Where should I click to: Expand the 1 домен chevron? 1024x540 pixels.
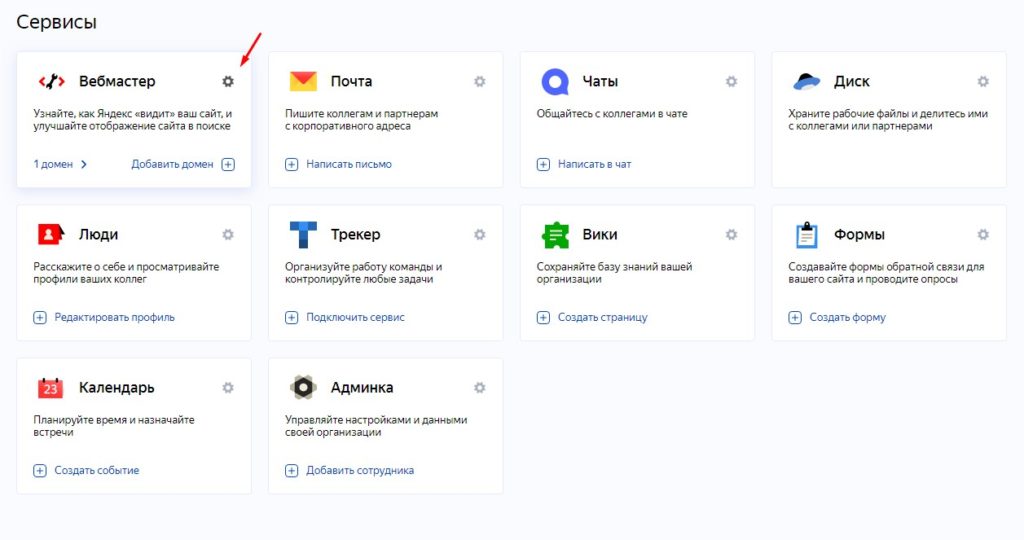(x=84, y=165)
